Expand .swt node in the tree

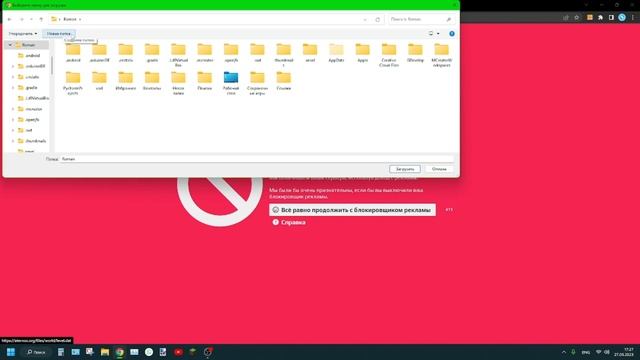pyautogui.click(x=13, y=130)
